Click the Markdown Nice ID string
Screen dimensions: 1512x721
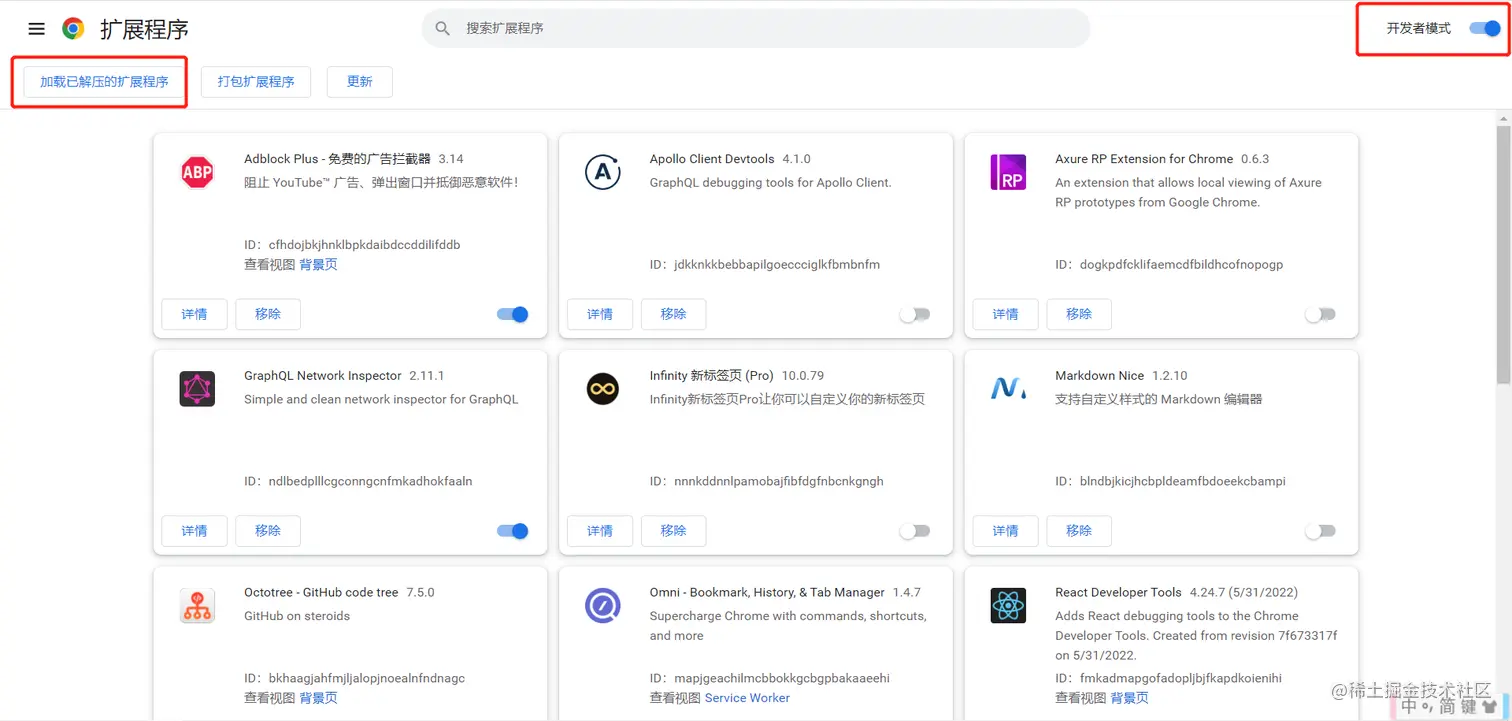1183,482
